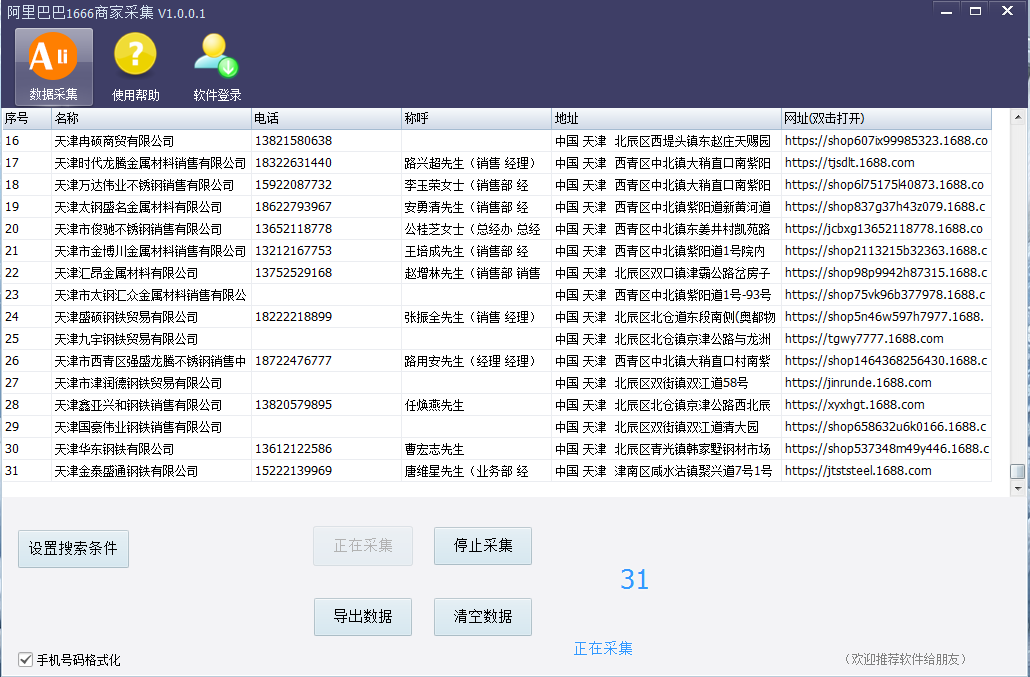The width and height of the screenshot is (1030, 677).
Task: Click the blue record count 31
Action: pyautogui.click(x=635, y=579)
